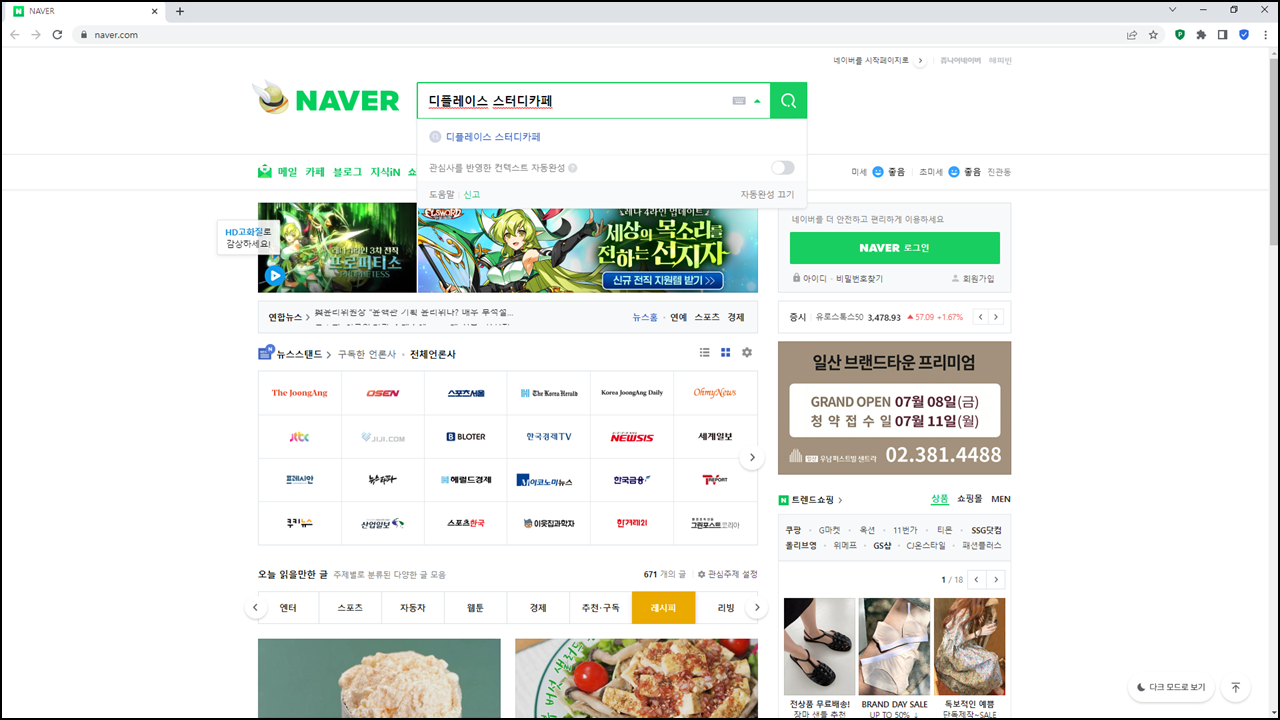The image size is (1280, 720).
Task: Open Chrome three-dot menu
Action: (x=1265, y=34)
